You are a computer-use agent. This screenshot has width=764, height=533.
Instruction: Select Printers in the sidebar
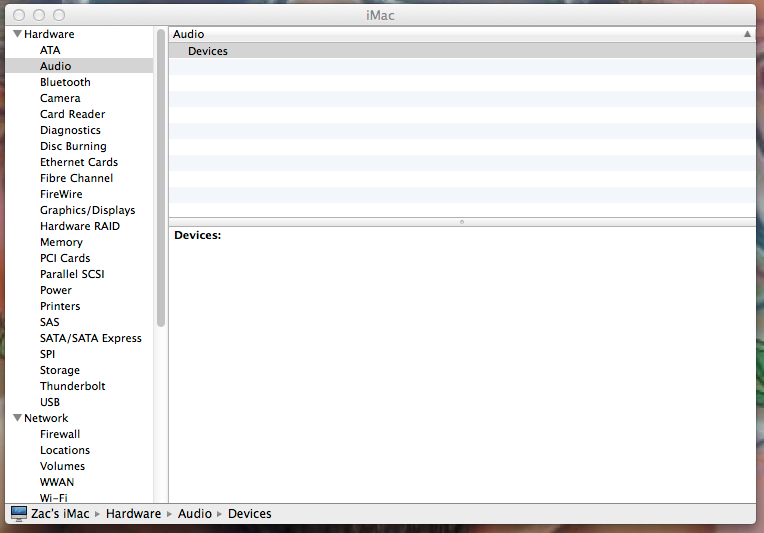(60, 306)
